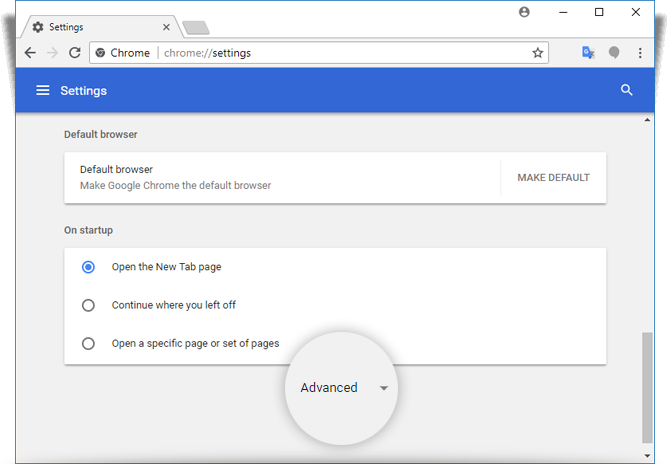Click 'Make Google Chrome the default browser' text

[175, 185]
